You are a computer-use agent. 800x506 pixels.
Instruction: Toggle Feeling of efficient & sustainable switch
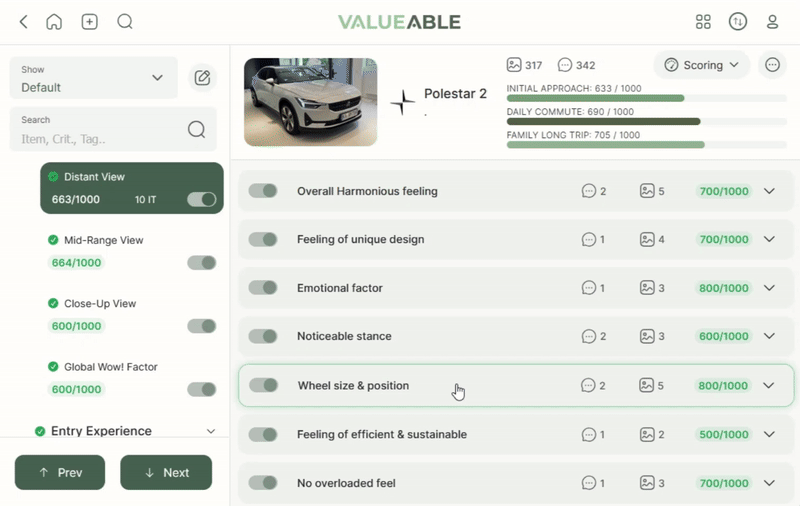pos(263,434)
